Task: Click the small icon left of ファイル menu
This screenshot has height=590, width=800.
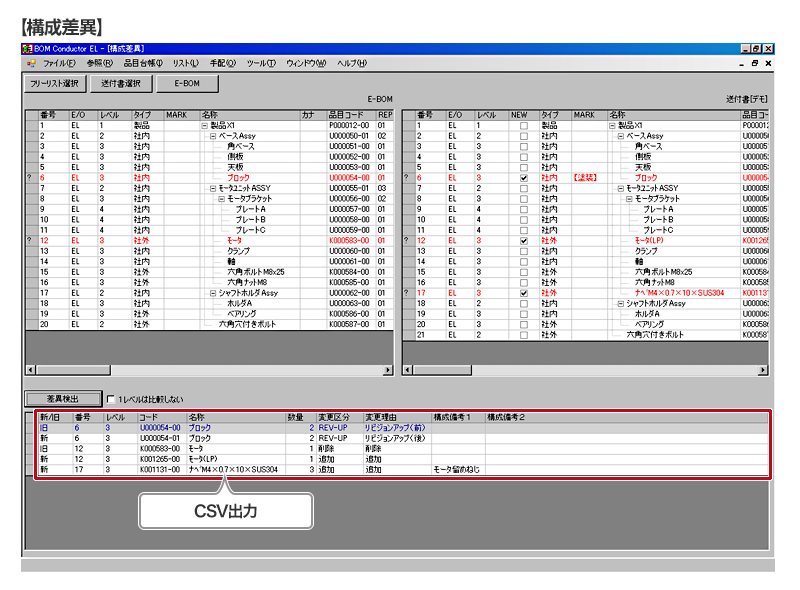Action: click(31, 63)
